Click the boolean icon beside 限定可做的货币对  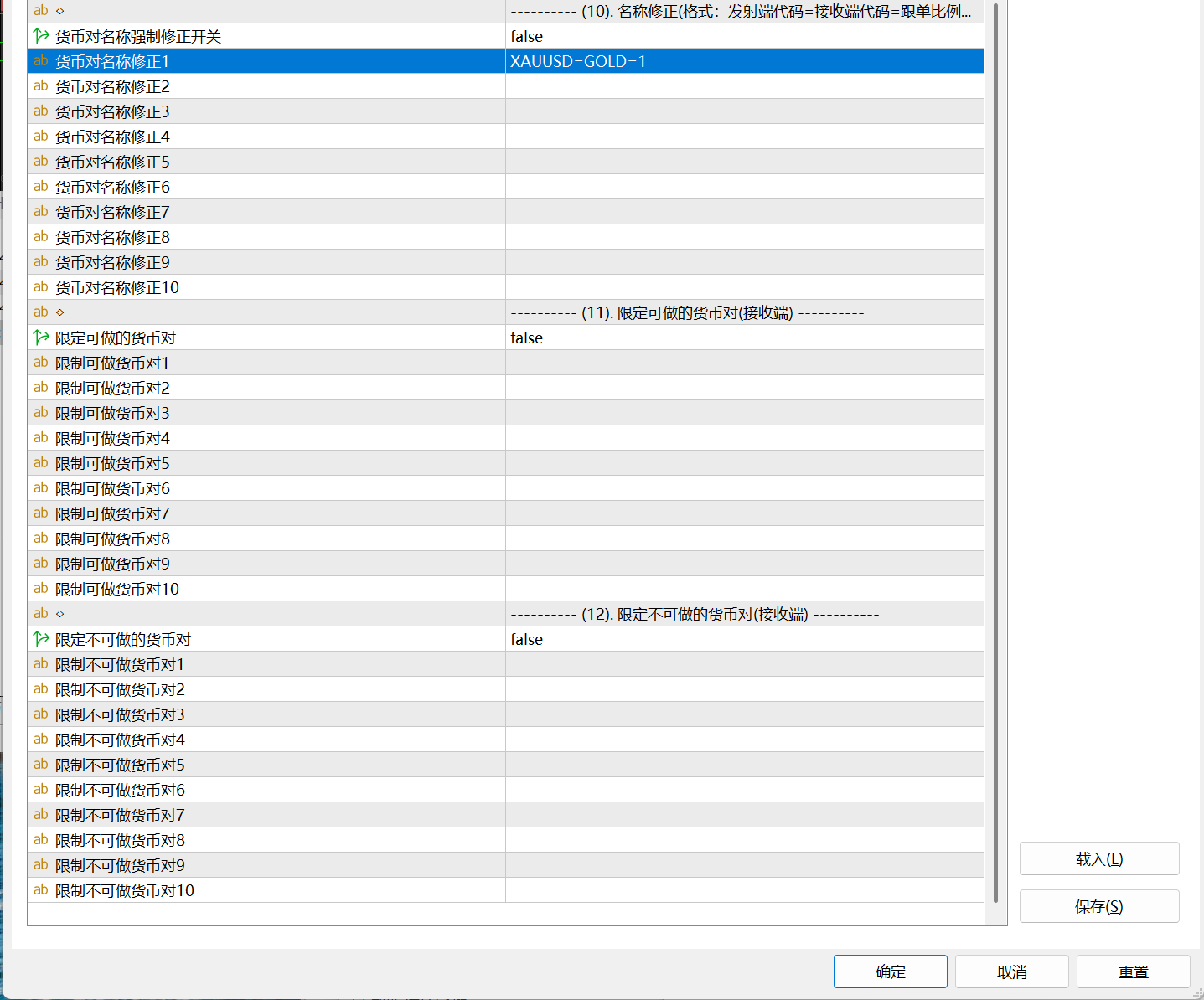click(x=41, y=338)
